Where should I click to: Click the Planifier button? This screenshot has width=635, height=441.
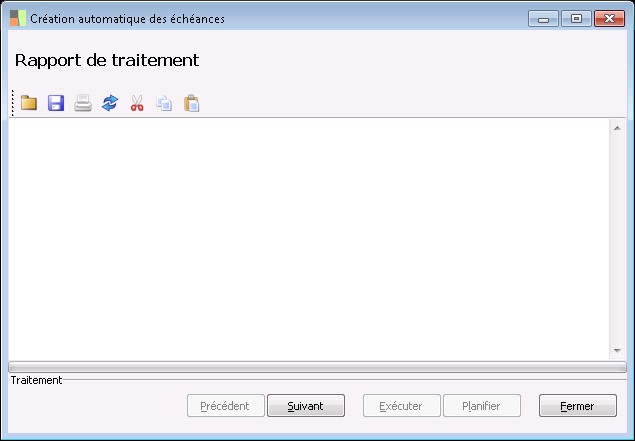point(482,406)
